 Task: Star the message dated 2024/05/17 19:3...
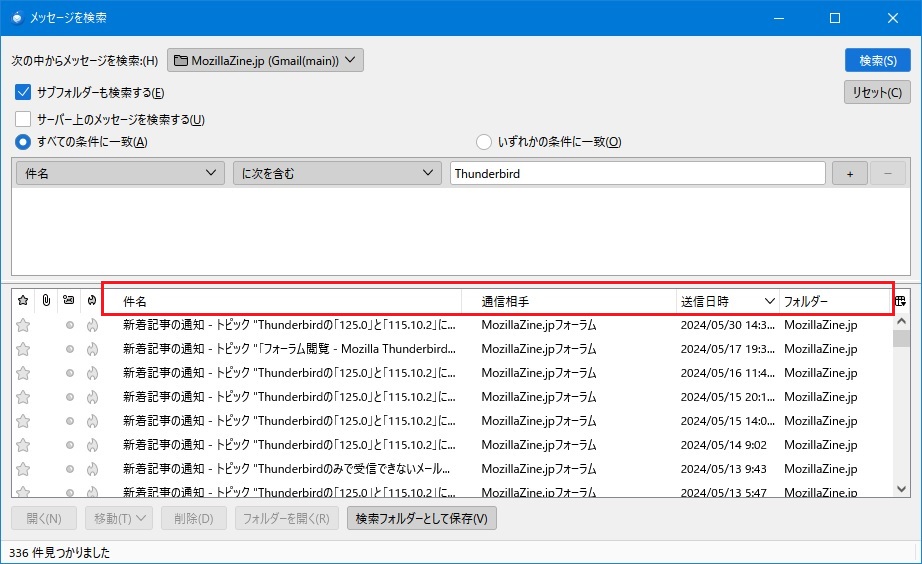[23, 349]
